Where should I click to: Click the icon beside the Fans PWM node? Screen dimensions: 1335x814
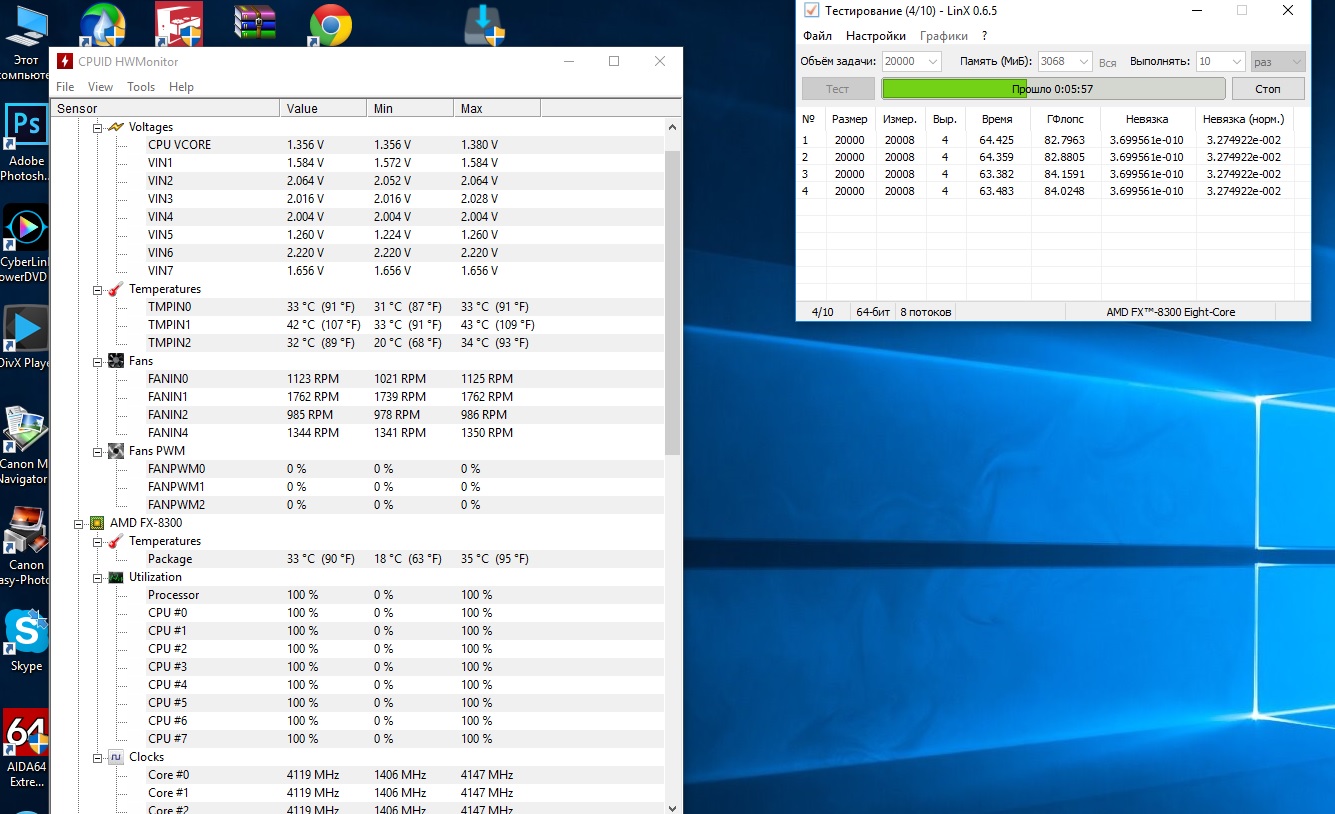pos(116,451)
